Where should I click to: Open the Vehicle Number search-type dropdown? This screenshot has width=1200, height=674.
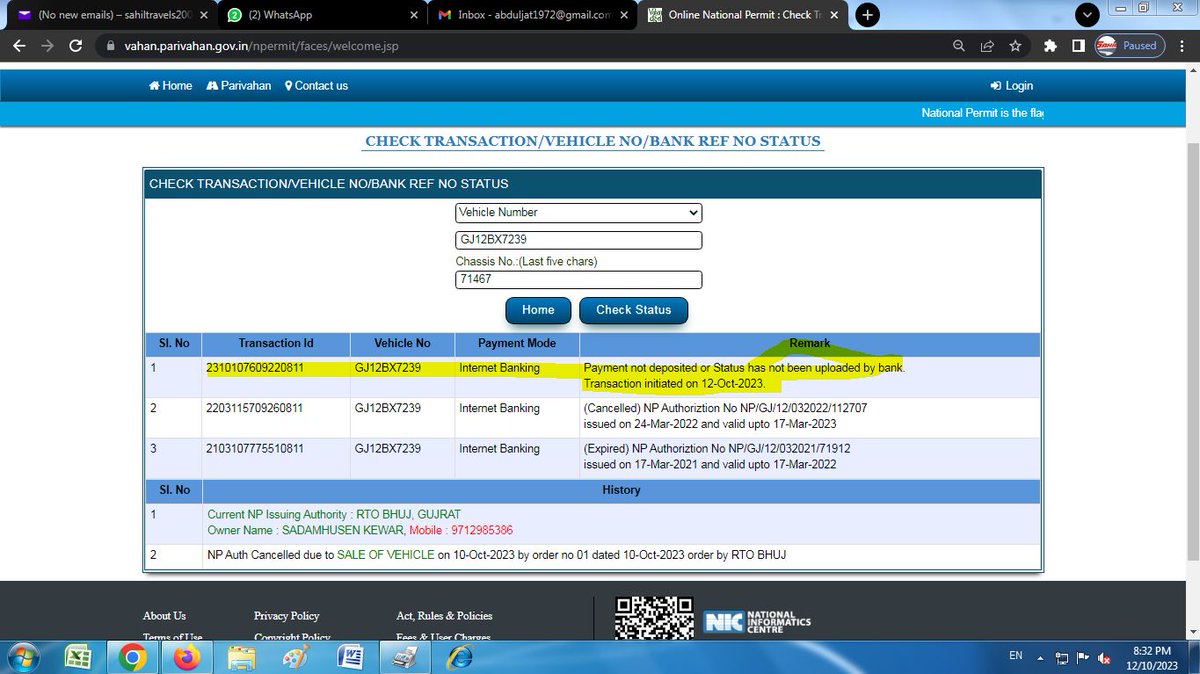(x=578, y=212)
